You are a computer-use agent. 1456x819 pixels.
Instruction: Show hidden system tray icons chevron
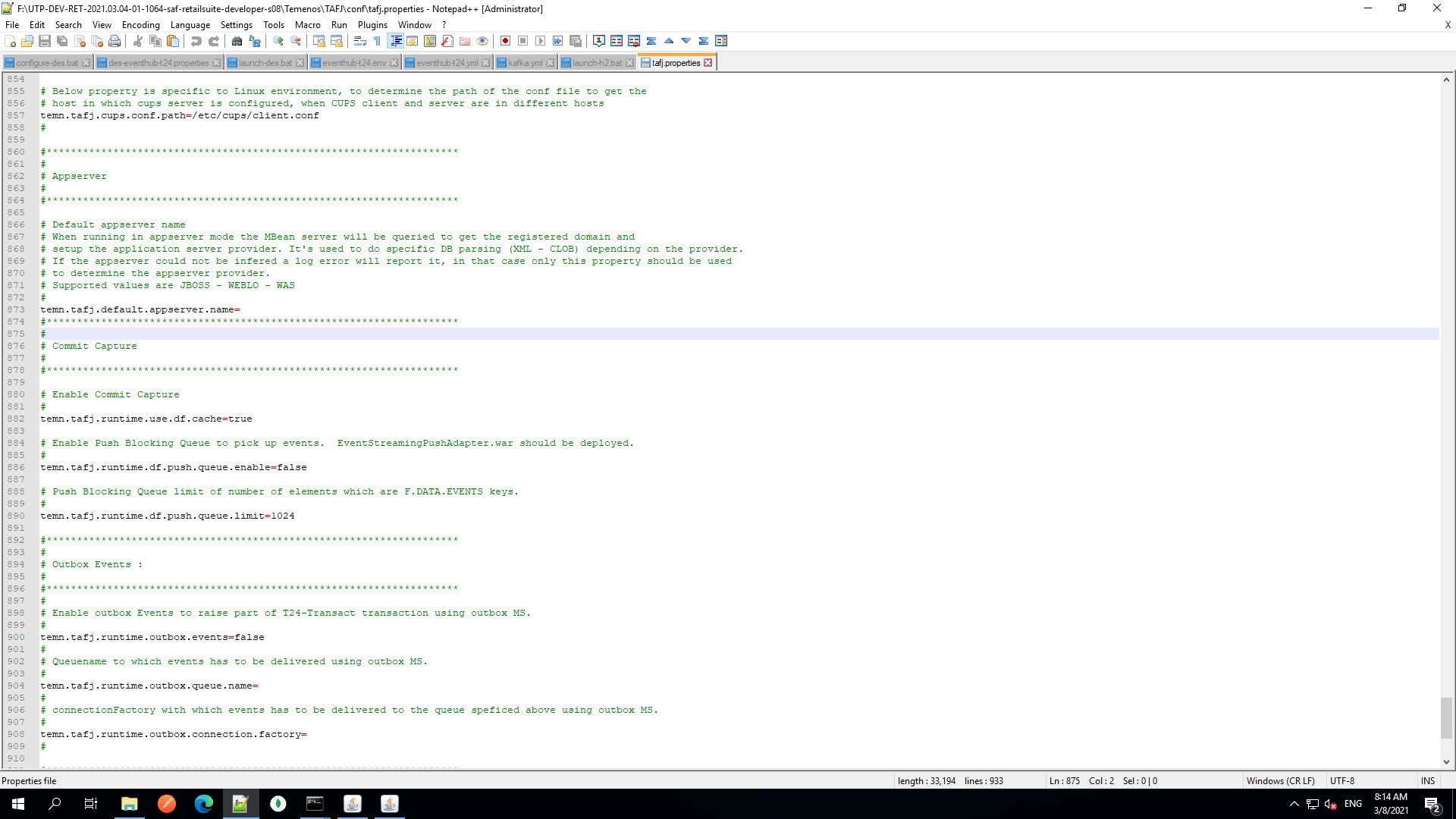pyautogui.click(x=1294, y=804)
